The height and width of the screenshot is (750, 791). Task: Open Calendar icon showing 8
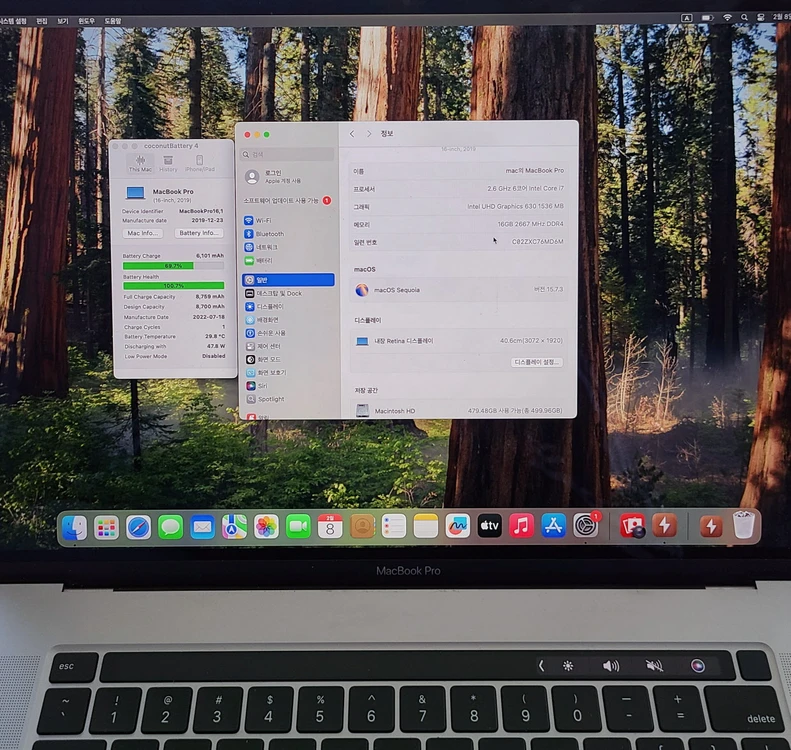coord(330,527)
